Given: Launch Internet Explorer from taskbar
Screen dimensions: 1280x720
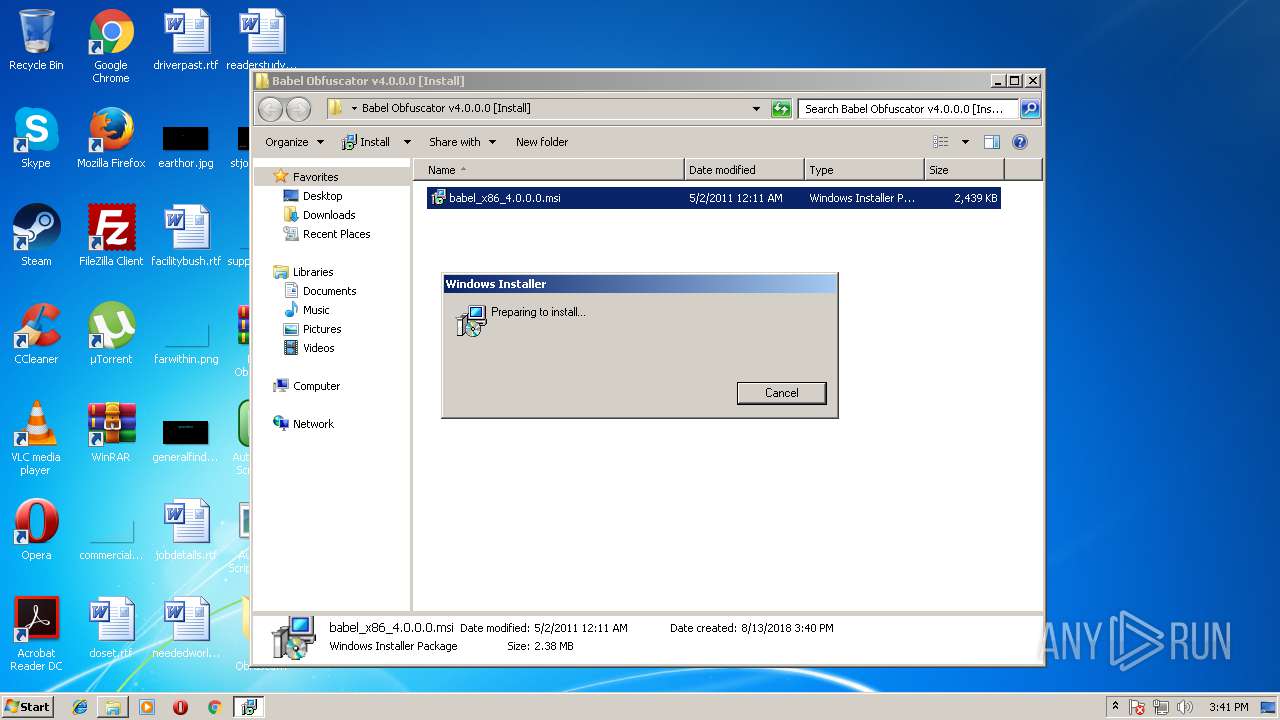Looking at the screenshot, I should tap(80, 707).
